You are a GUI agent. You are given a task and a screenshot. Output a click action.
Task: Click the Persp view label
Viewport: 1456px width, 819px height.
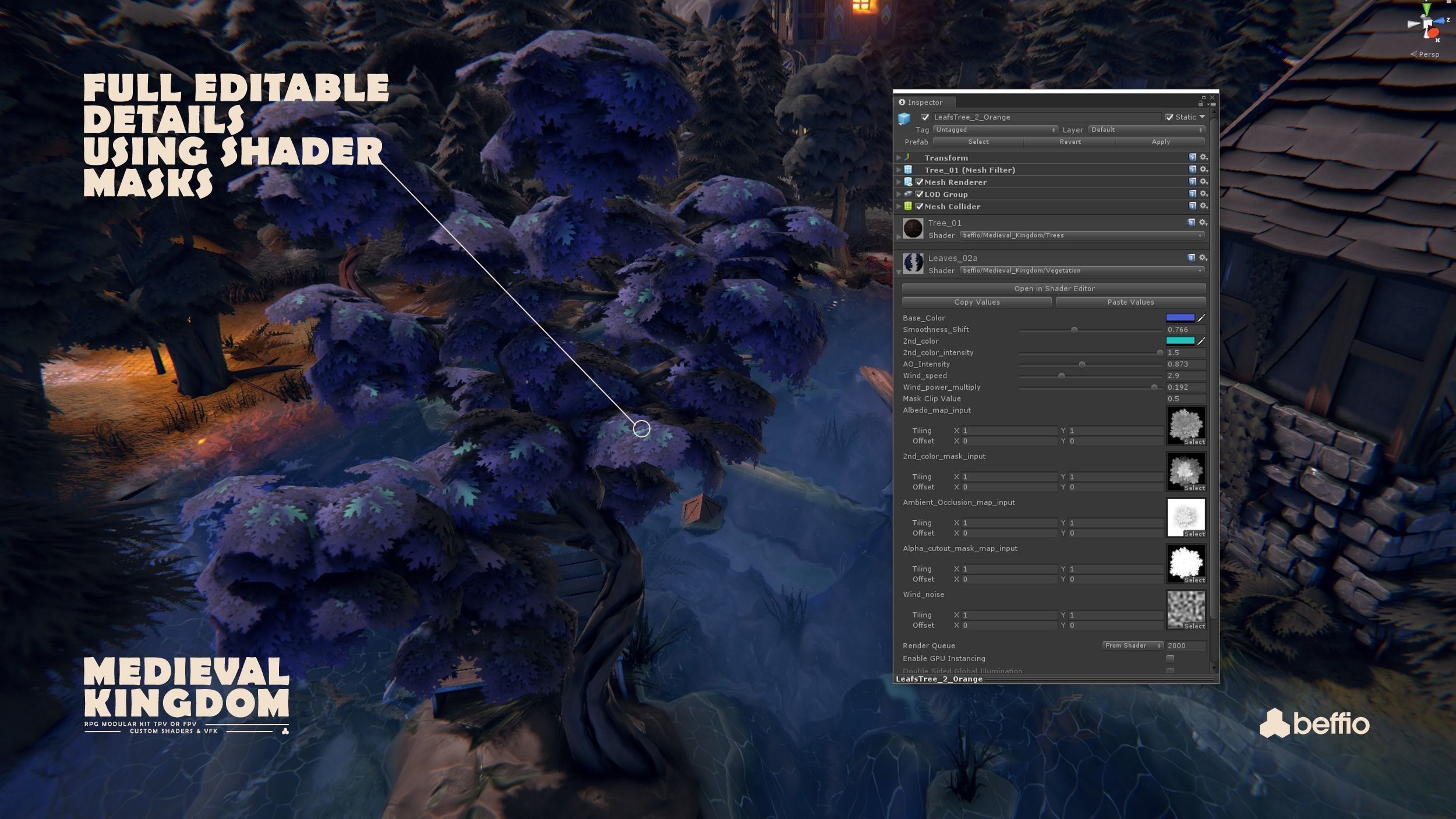click(1425, 54)
